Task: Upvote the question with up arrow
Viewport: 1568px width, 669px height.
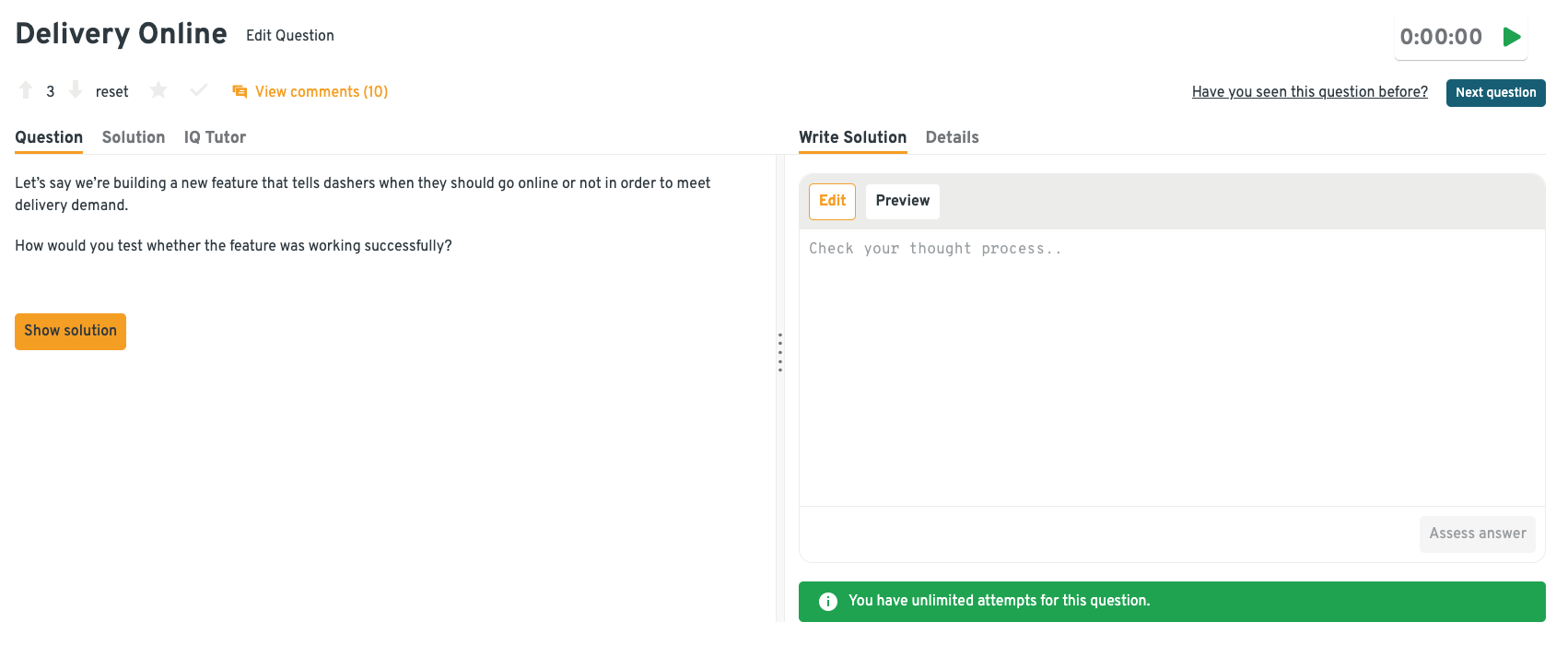Action: [26, 90]
